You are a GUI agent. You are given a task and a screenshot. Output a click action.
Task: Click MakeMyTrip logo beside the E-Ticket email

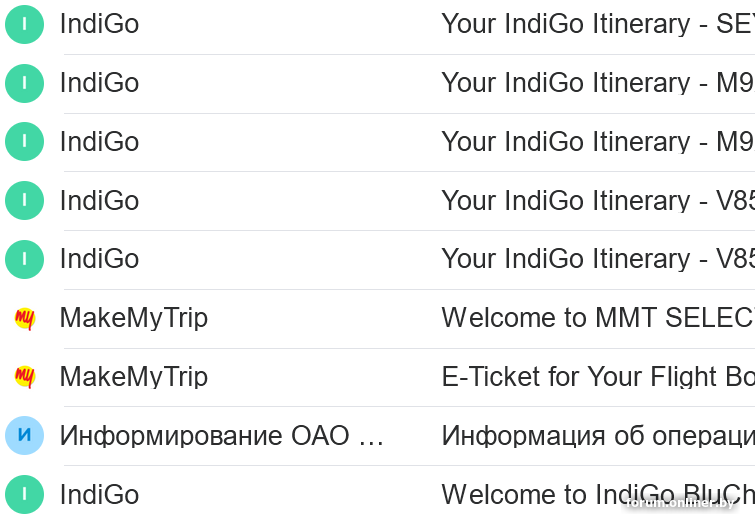(x=24, y=377)
